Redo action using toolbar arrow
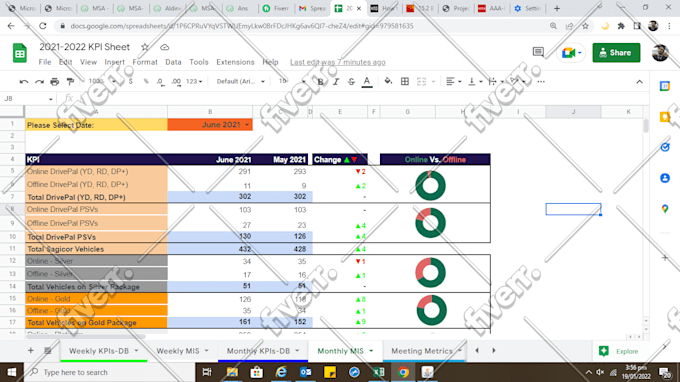The height and width of the screenshot is (382, 680). point(39,82)
